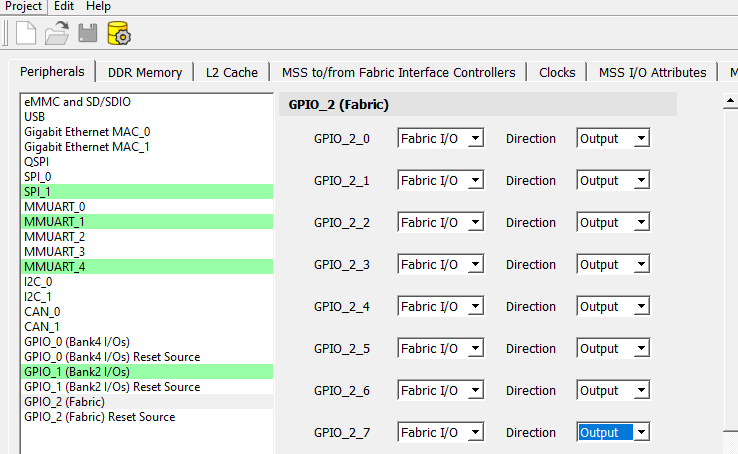Select SPI_1 in the peripherals list

tap(38, 191)
